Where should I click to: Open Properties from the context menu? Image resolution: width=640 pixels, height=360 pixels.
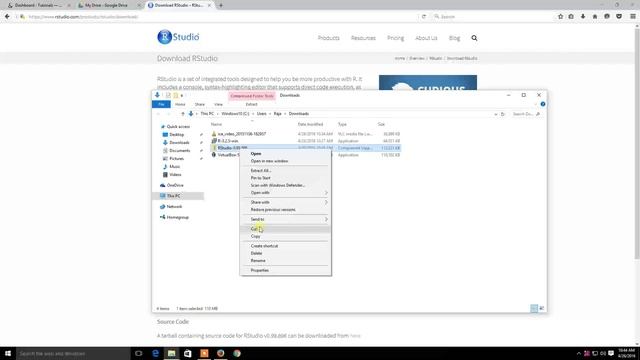coord(285,270)
